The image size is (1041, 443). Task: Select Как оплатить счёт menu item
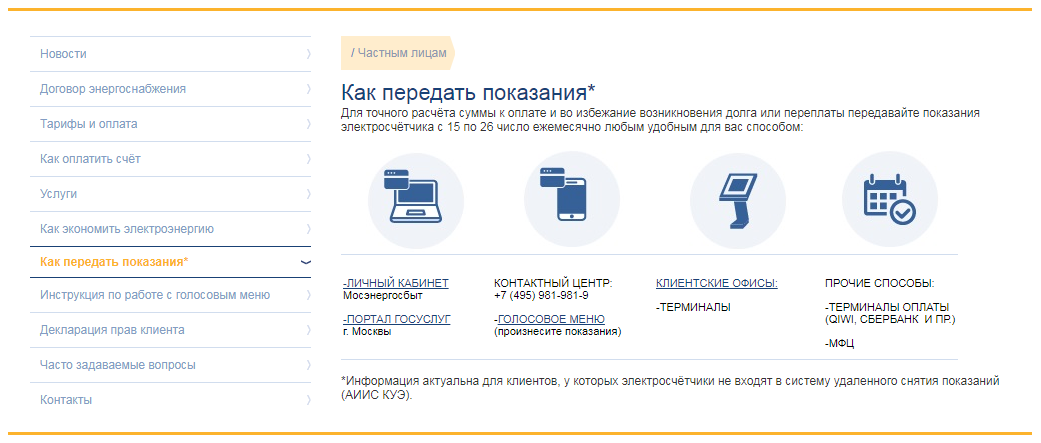tap(90, 159)
